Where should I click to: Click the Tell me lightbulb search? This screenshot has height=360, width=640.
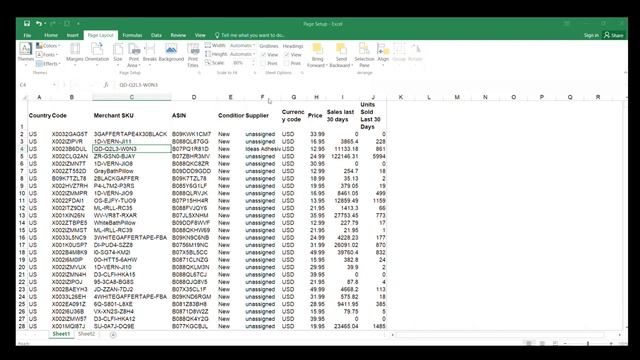[x=217, y=35]
